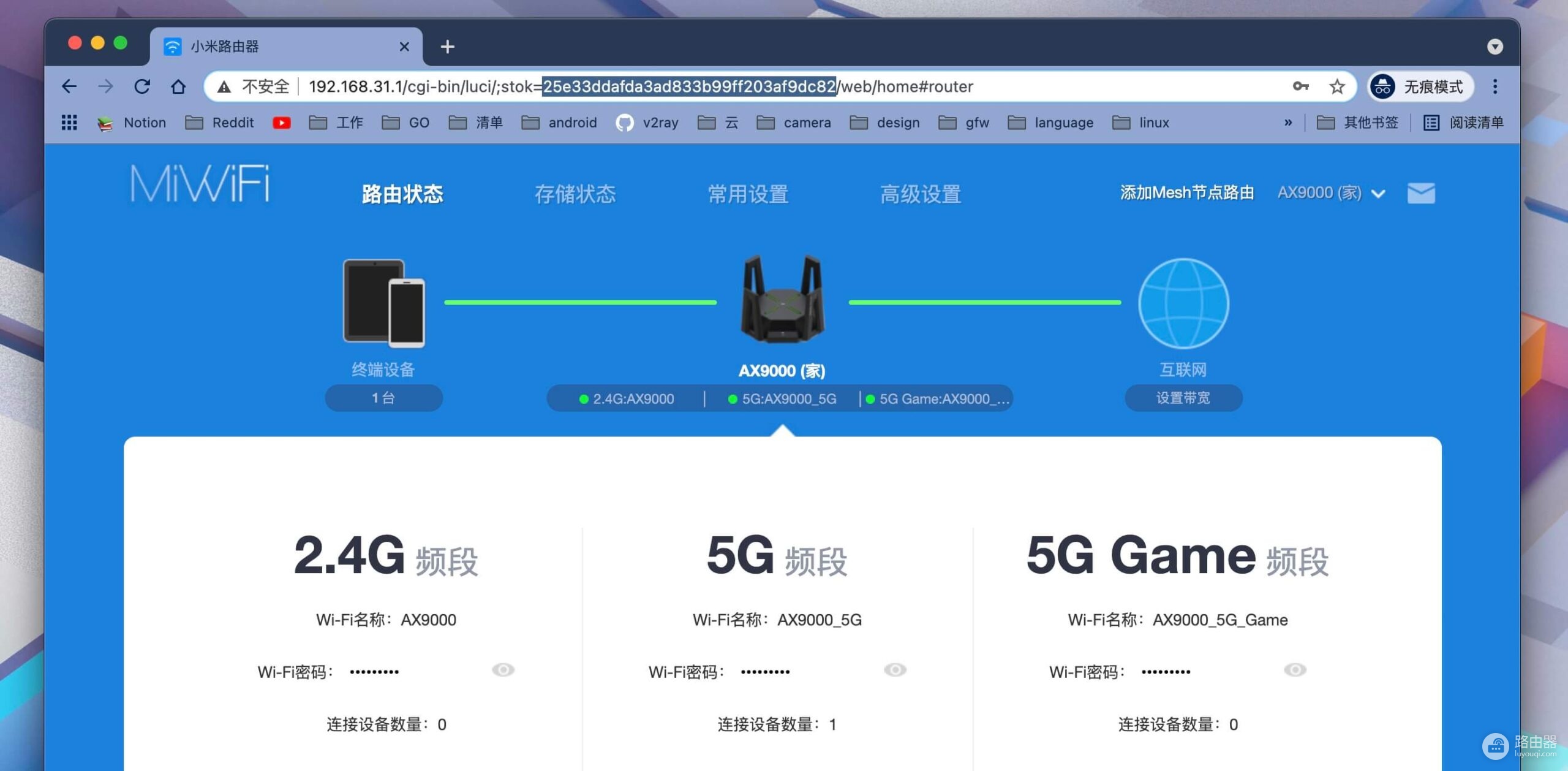Open the 其他书签 folder
The height and width of the screenshot is (771, 1568).
click(x=1358, y=123)
